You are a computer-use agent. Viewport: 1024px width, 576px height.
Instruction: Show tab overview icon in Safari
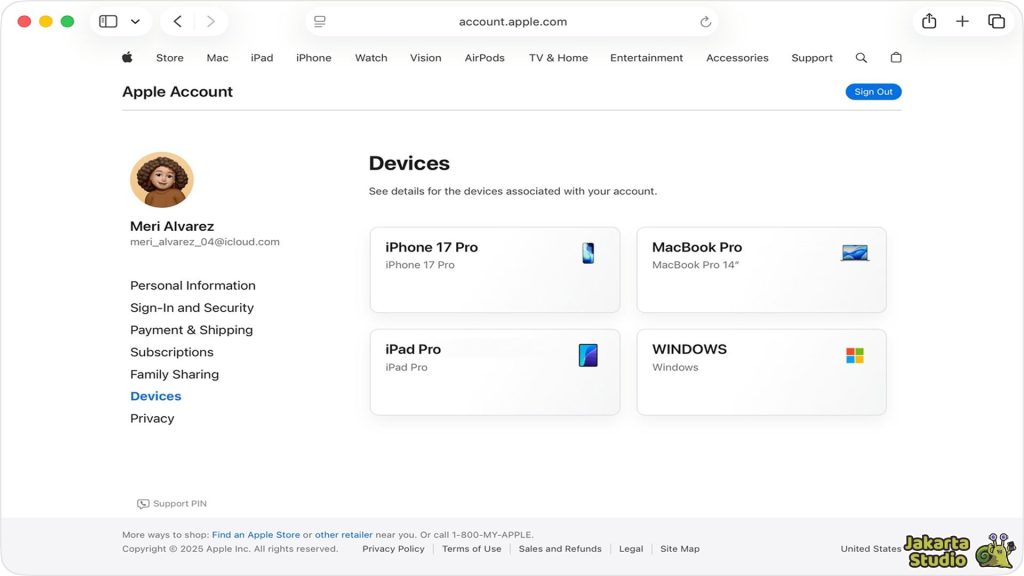click(x=996, y=21)
